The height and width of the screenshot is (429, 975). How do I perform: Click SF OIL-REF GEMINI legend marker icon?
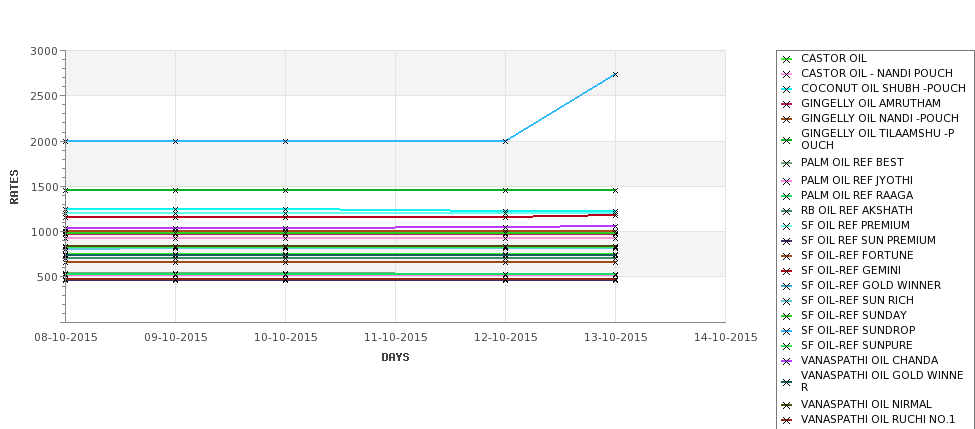point(787,271)
